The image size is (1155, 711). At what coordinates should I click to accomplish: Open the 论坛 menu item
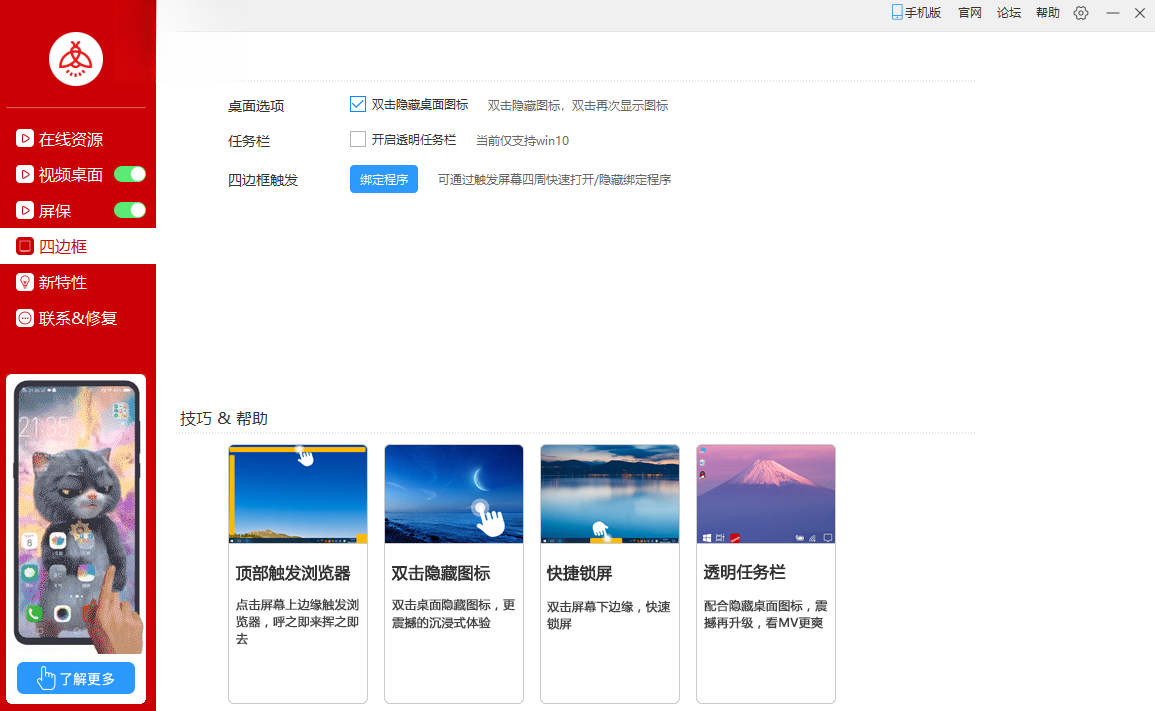1008,13
